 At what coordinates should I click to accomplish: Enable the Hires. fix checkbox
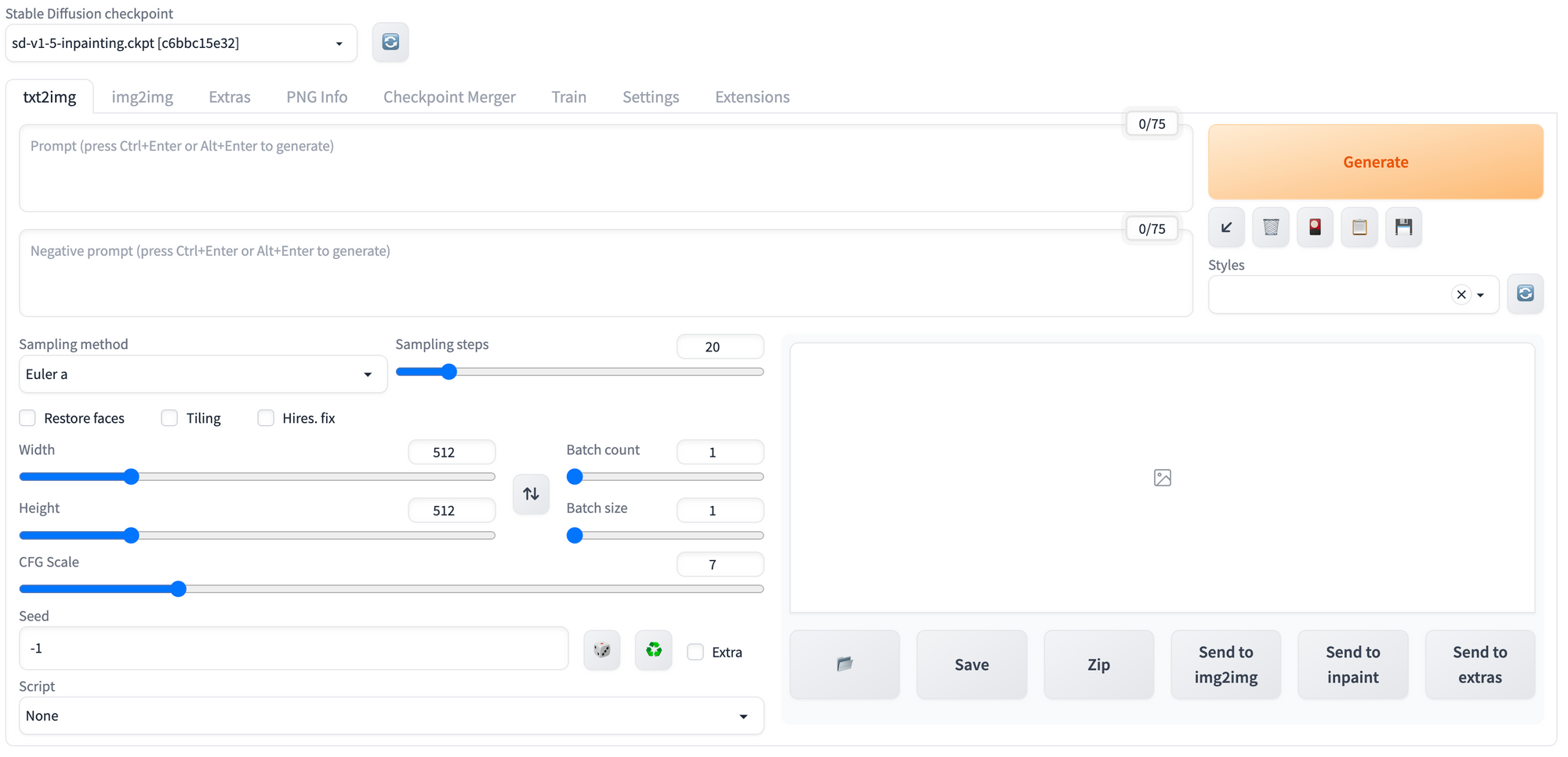(266, 418)
